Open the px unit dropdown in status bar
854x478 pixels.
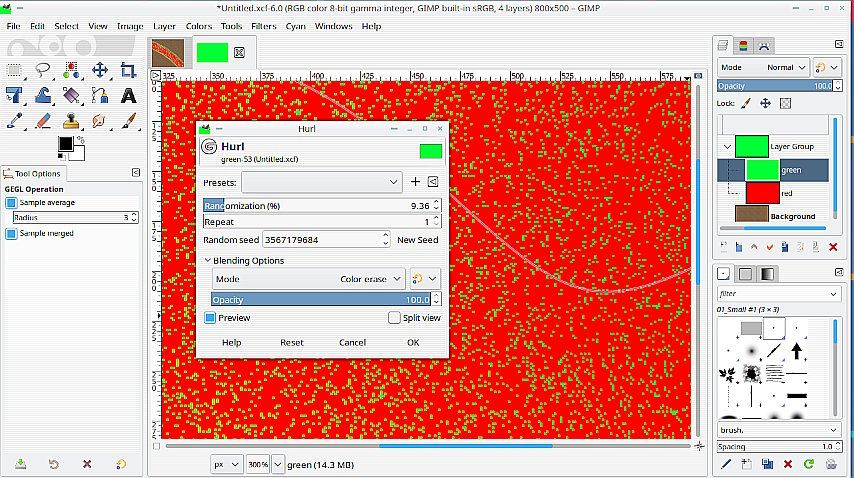point(227,464)
